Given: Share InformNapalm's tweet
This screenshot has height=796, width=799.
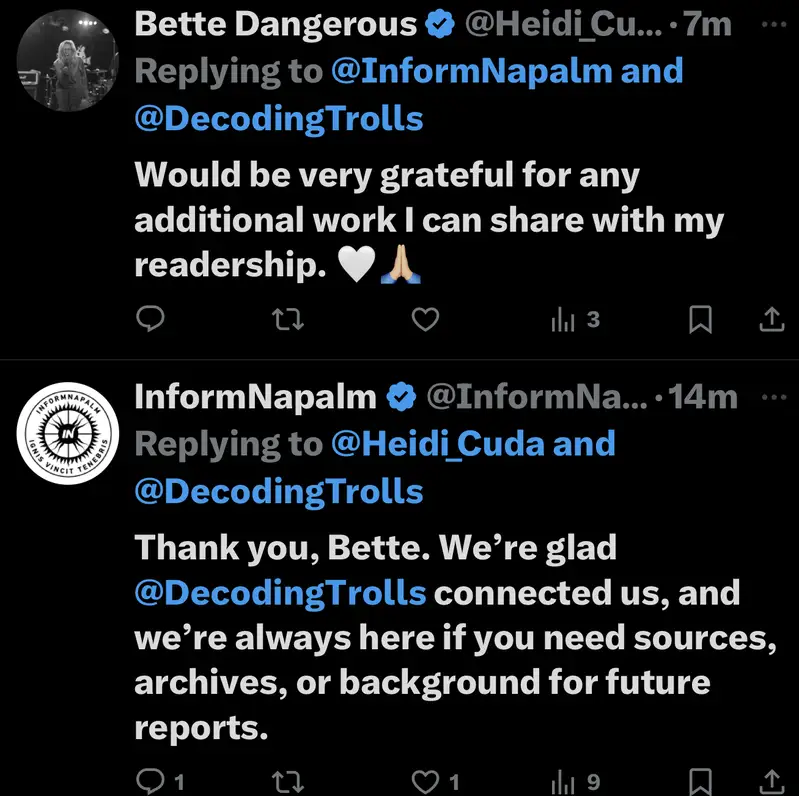Looking at the screenshot, I should click(x=772, y=781).
